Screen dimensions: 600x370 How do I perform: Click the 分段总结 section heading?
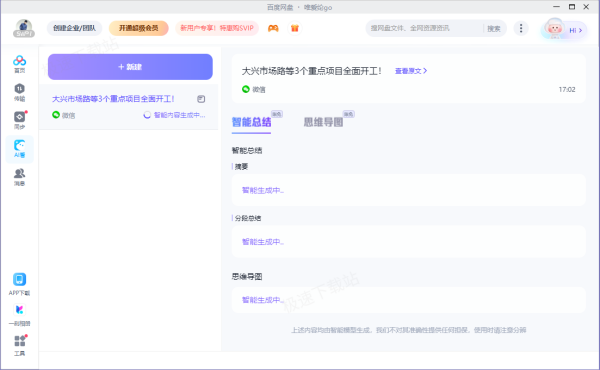(248, 218)
